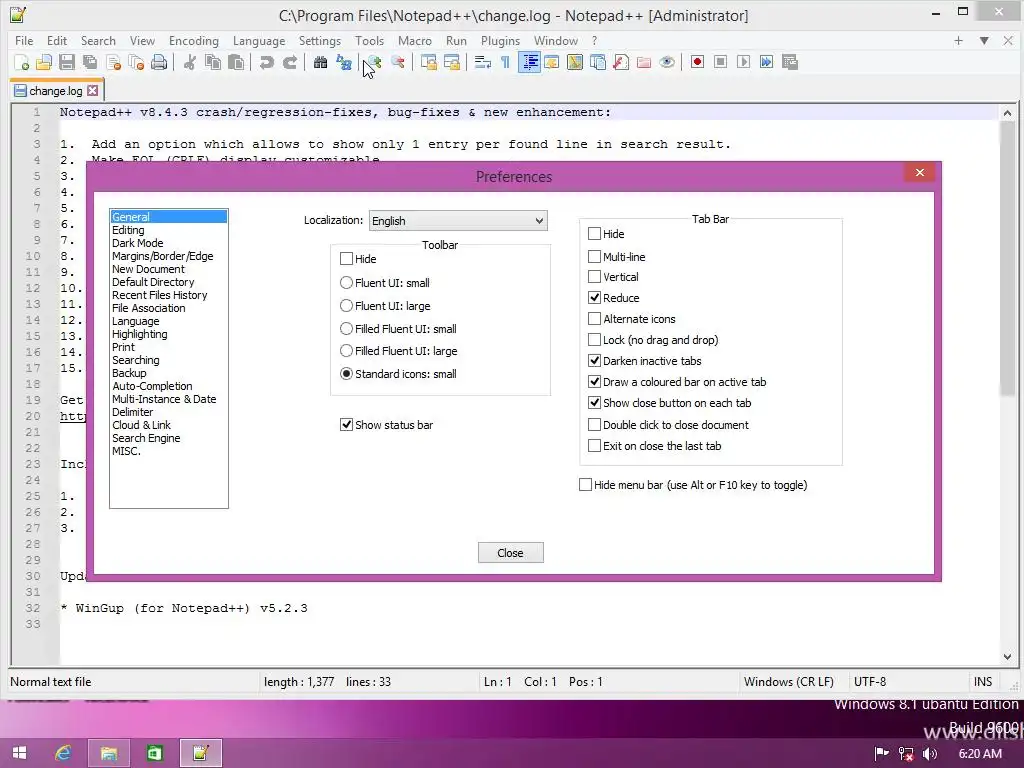Enable Double click to close document

(x=594, y=424)
